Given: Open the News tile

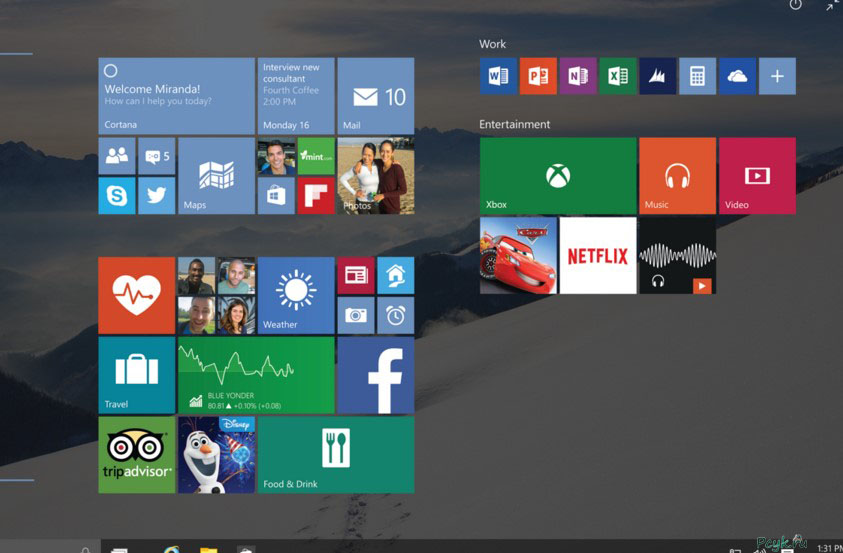Looking at the screenshot, I should (x=355, y=275).
